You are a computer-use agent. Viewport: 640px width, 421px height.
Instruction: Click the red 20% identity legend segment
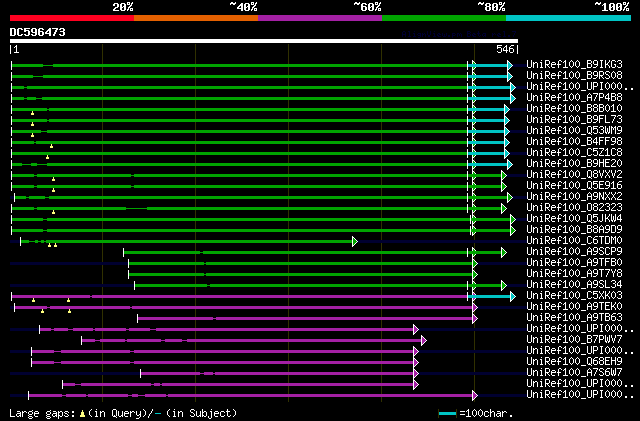pos(72,18)
